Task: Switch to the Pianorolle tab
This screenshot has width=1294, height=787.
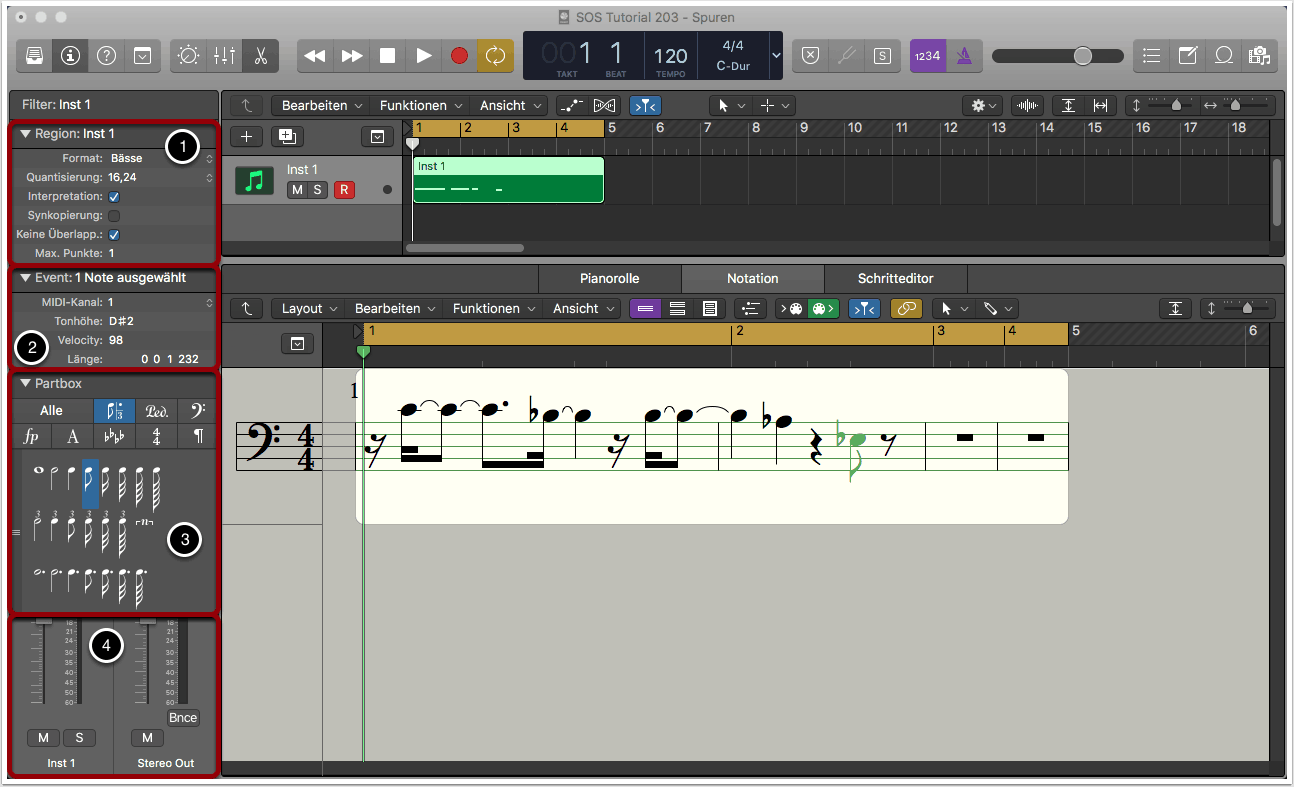Action: 609,278
